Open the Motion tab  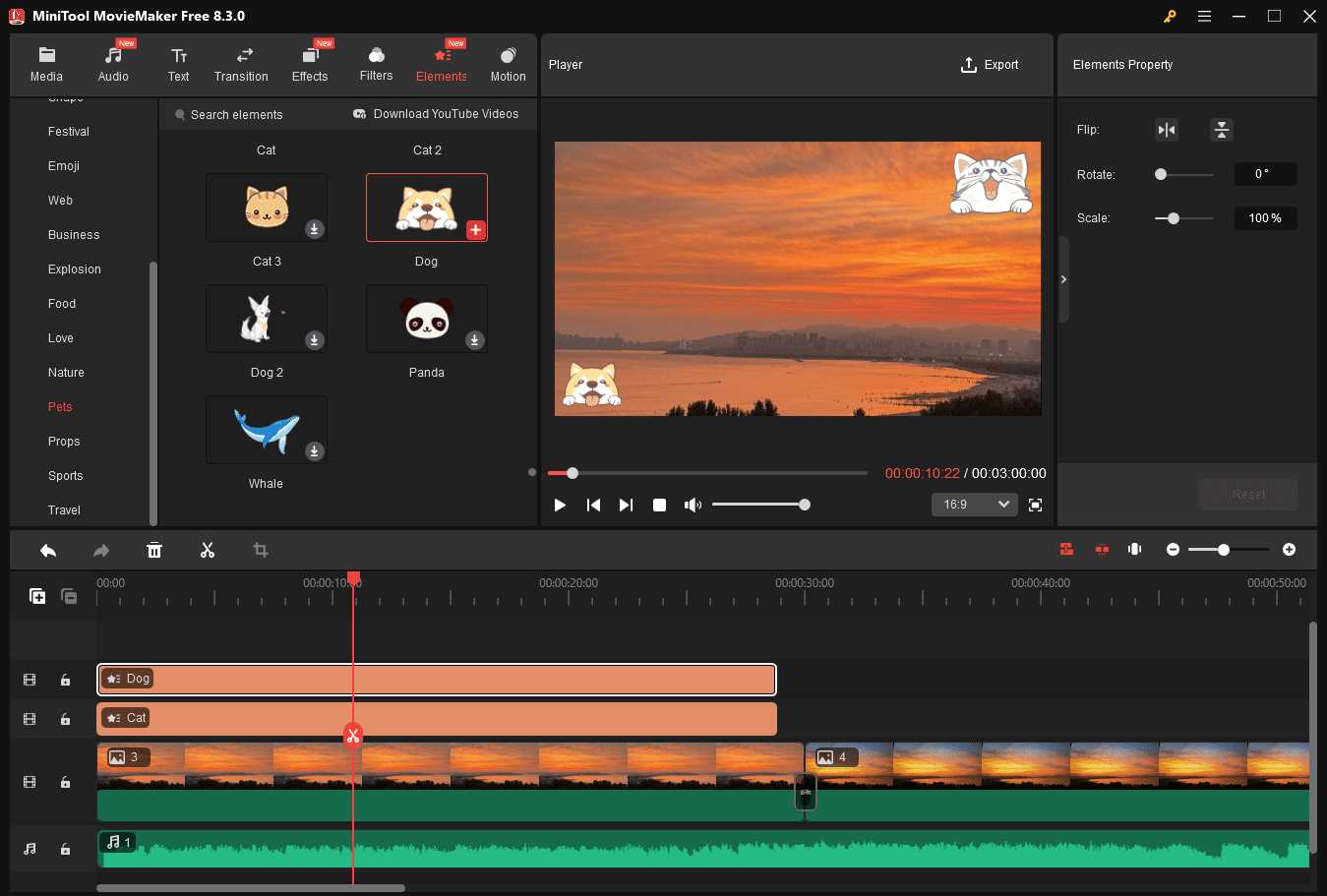pyautogui.click(x=508, y=65)
